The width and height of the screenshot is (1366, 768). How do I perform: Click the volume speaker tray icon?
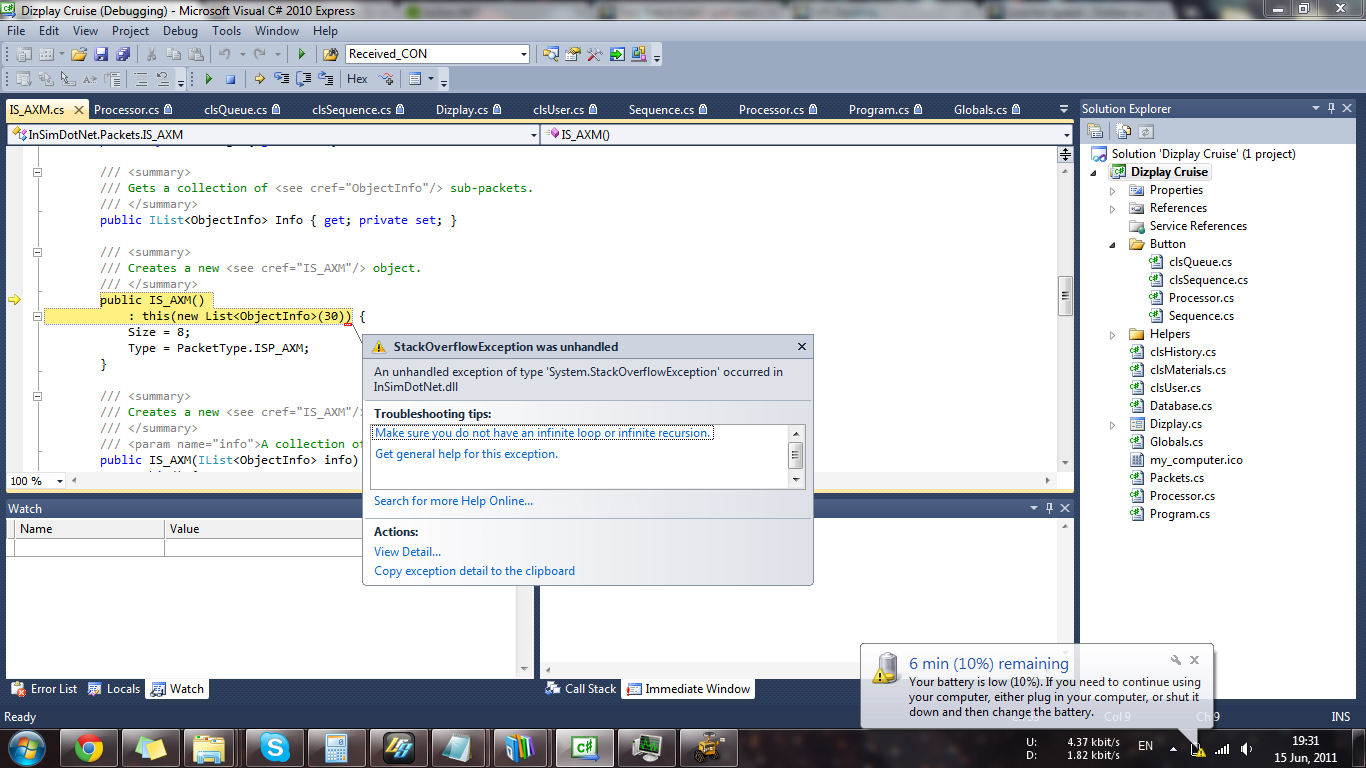1246,748
